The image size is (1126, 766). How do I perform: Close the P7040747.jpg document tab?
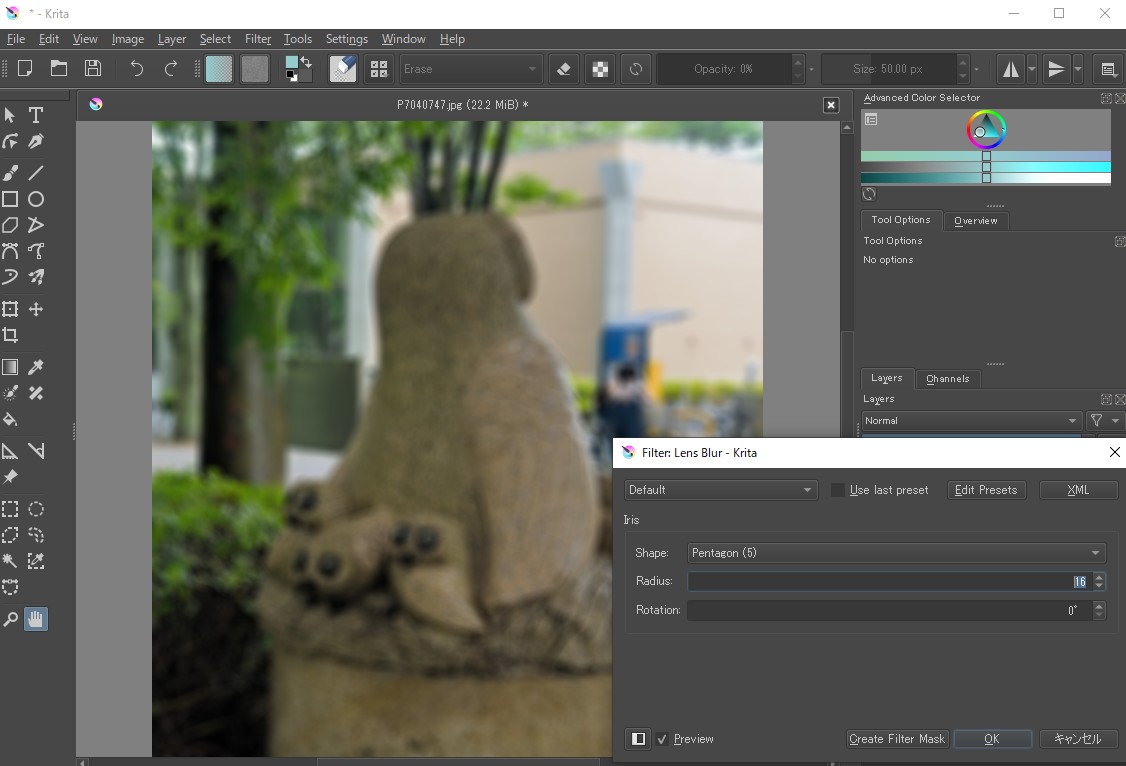(x=831, y=105)
